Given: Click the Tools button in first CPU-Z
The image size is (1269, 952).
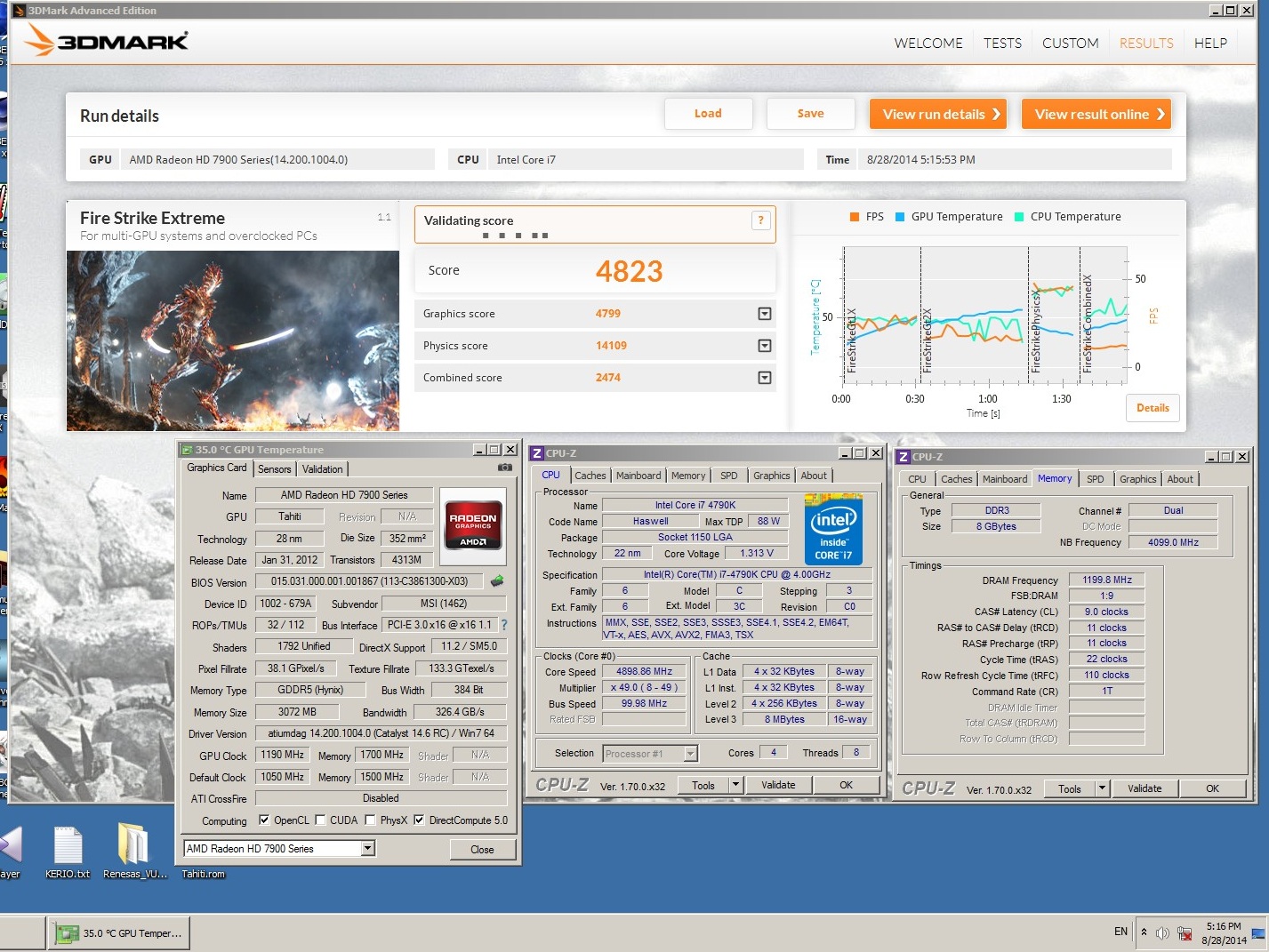Looking at the screenshot, I should (x=703, y=785).
